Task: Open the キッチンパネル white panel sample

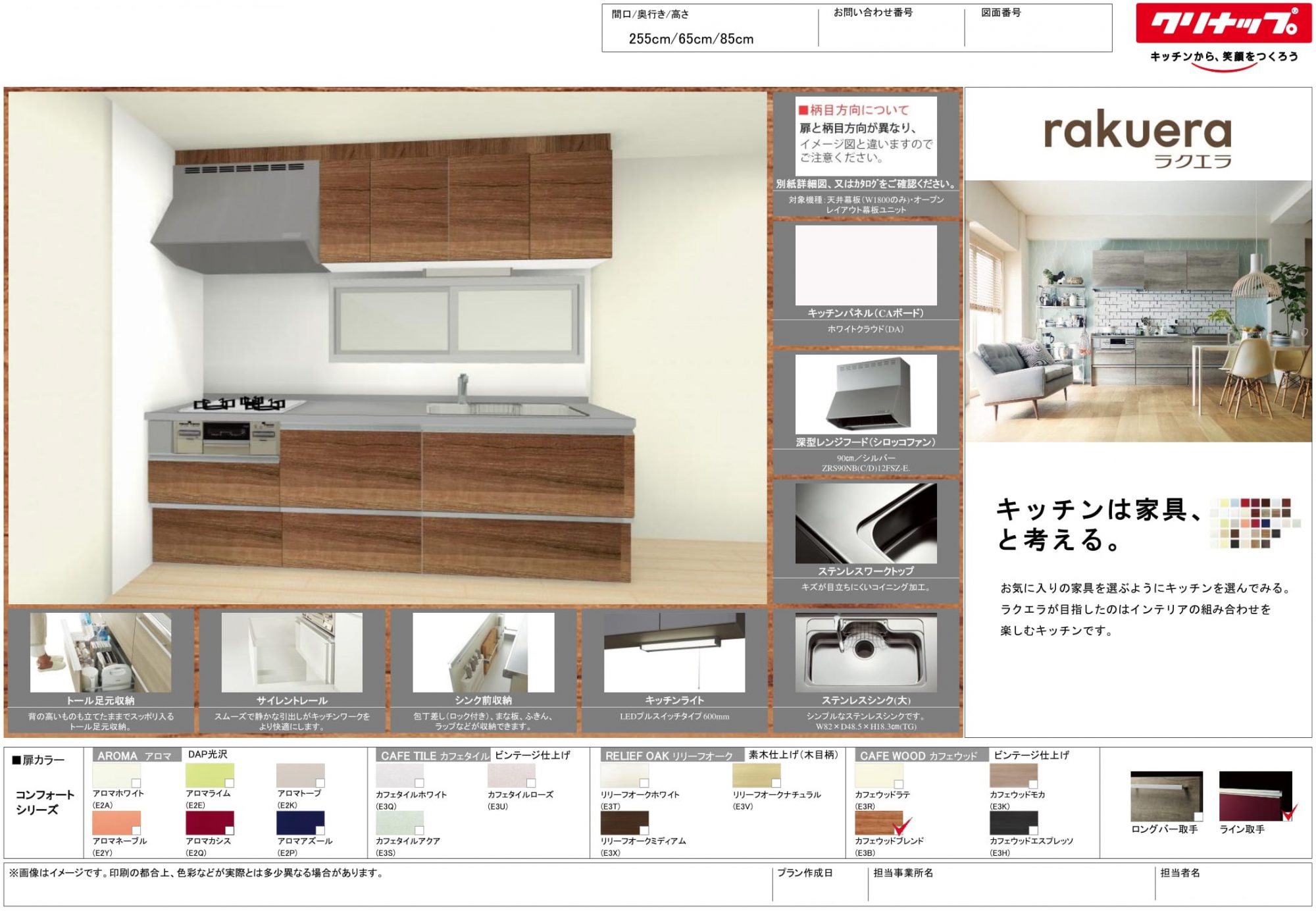Action: [866, 265]
